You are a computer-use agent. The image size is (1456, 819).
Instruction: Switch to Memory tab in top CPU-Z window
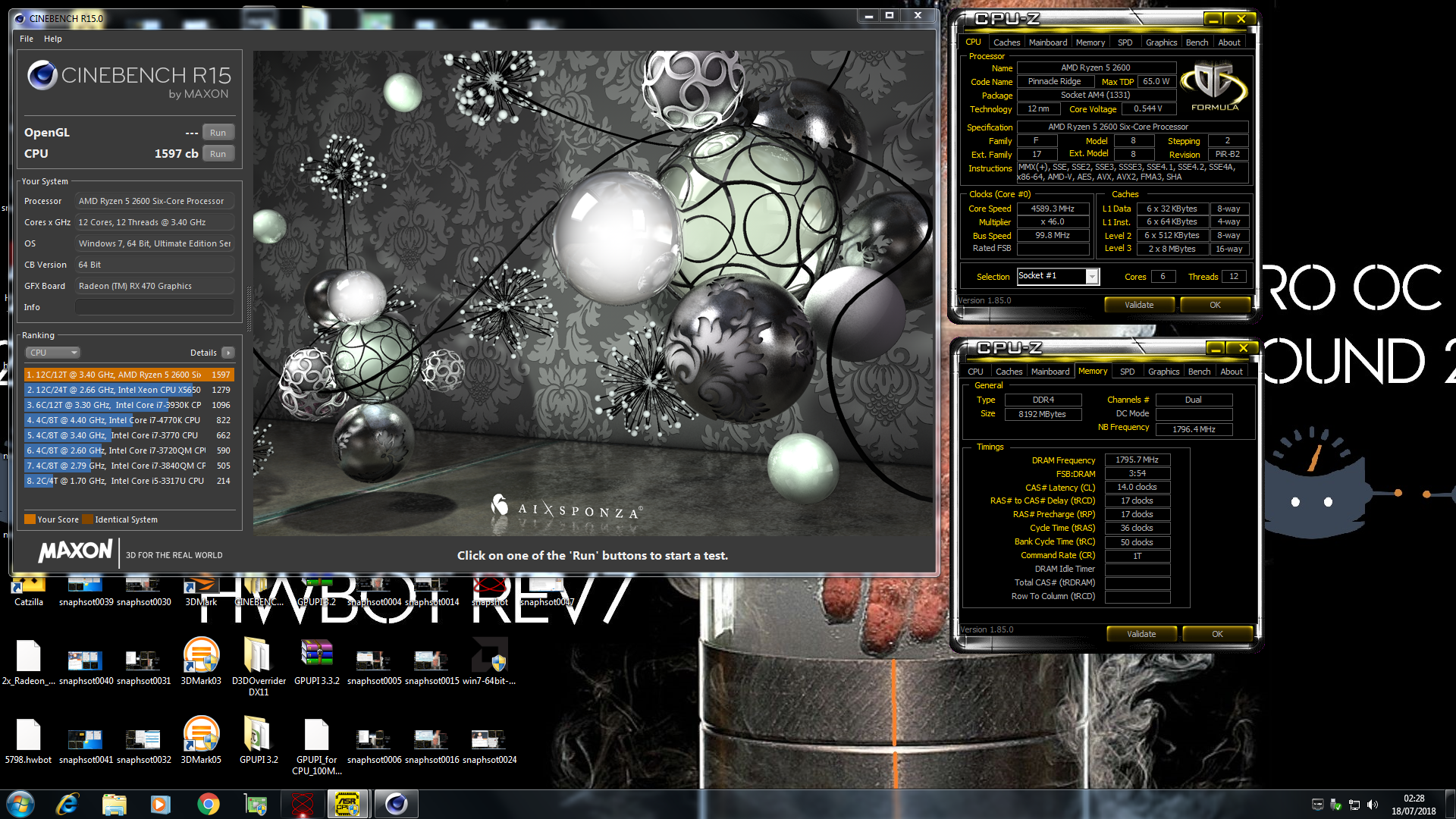(x=1090, y=42)
